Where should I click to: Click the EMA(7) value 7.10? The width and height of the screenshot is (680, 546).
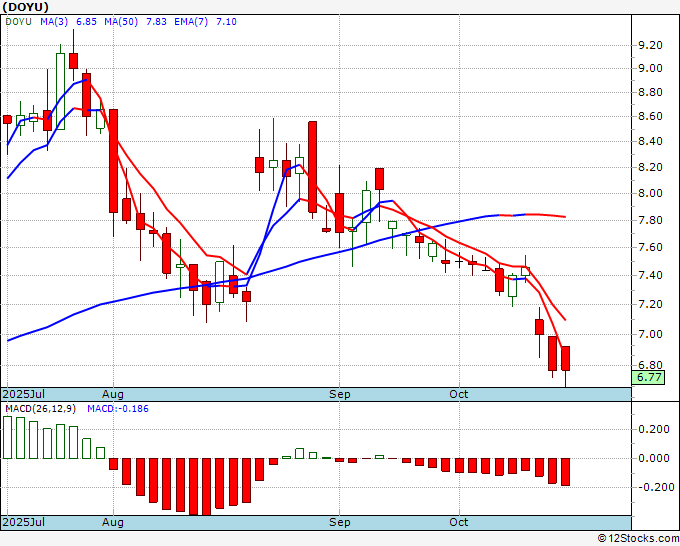pyautogui.click(x=226, y=22)
